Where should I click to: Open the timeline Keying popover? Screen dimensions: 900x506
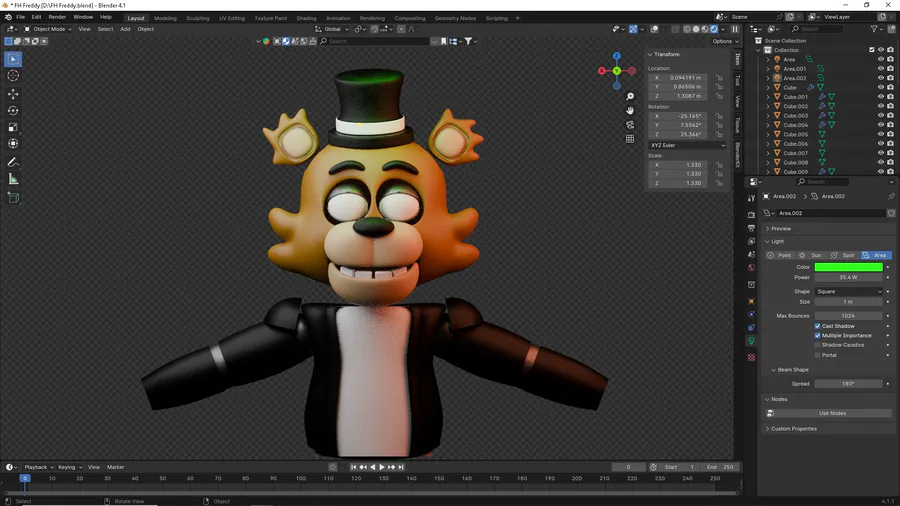tap(69, 467)
